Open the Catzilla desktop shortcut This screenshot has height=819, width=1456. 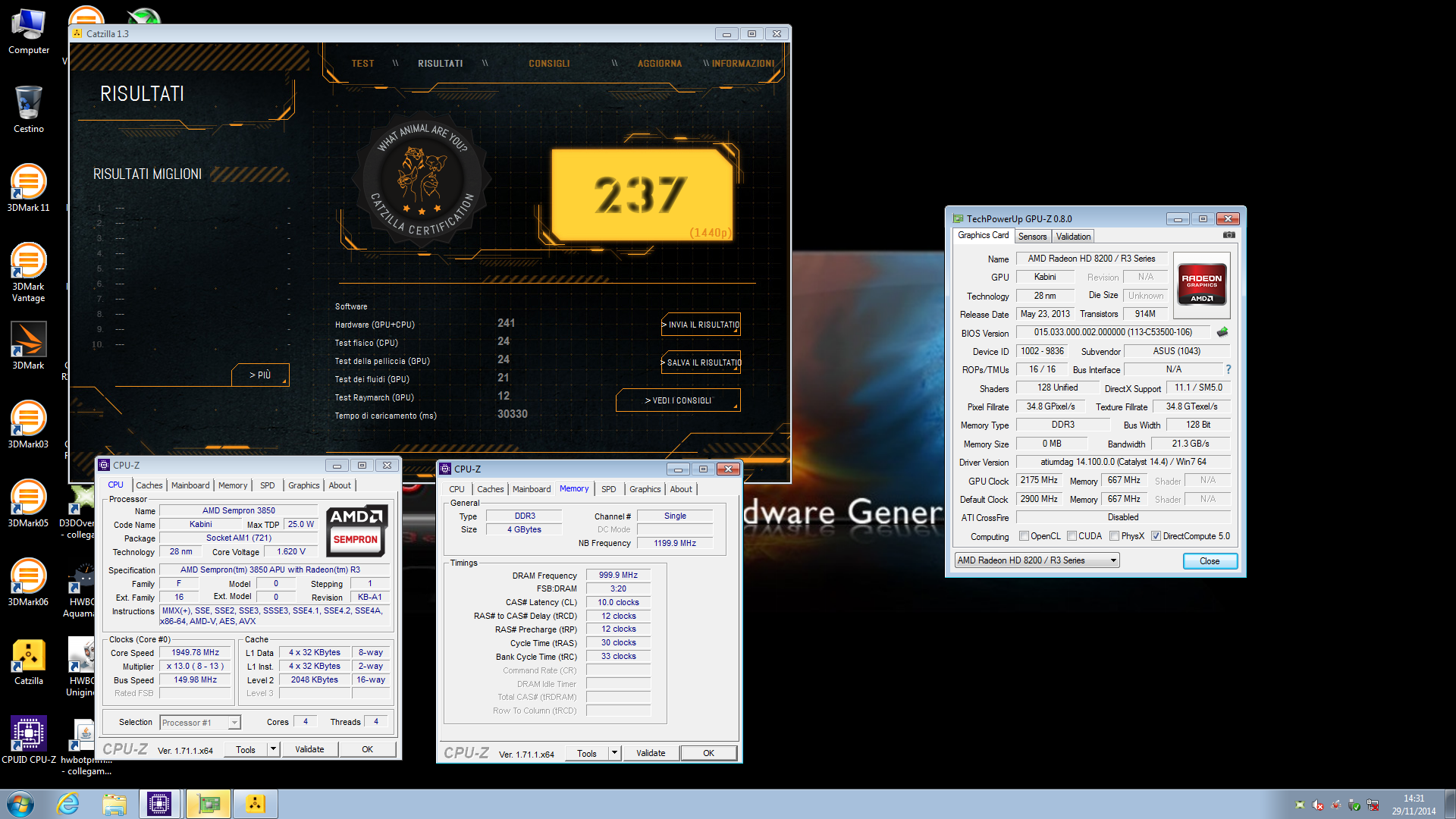28,661
